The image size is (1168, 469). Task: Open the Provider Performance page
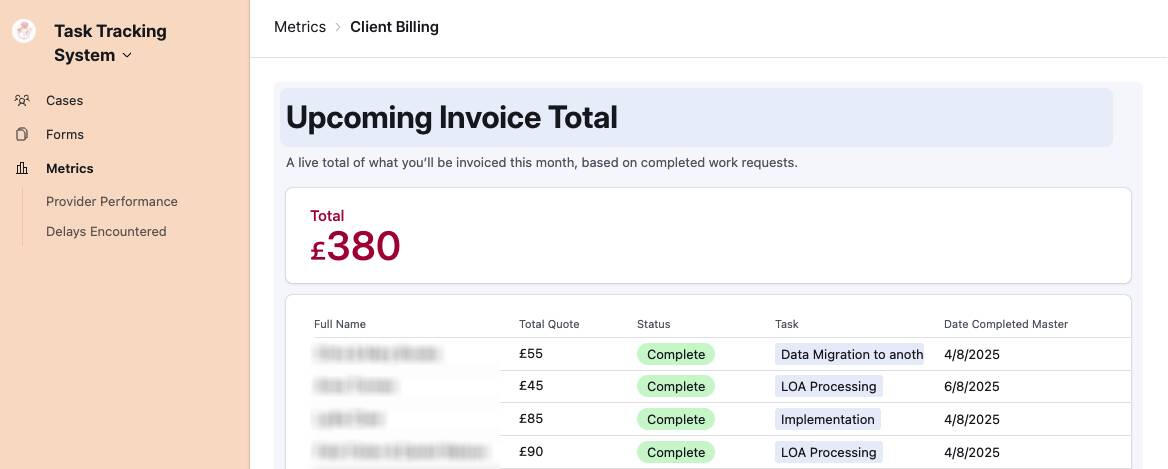click(x=111, y=201)
